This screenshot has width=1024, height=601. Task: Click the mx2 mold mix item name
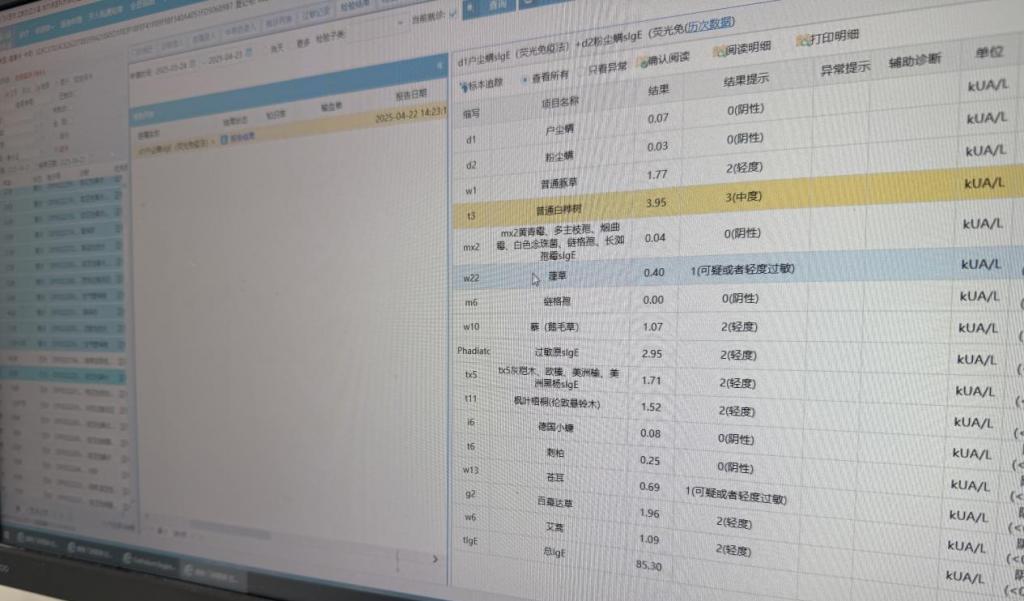pos(560,241)
